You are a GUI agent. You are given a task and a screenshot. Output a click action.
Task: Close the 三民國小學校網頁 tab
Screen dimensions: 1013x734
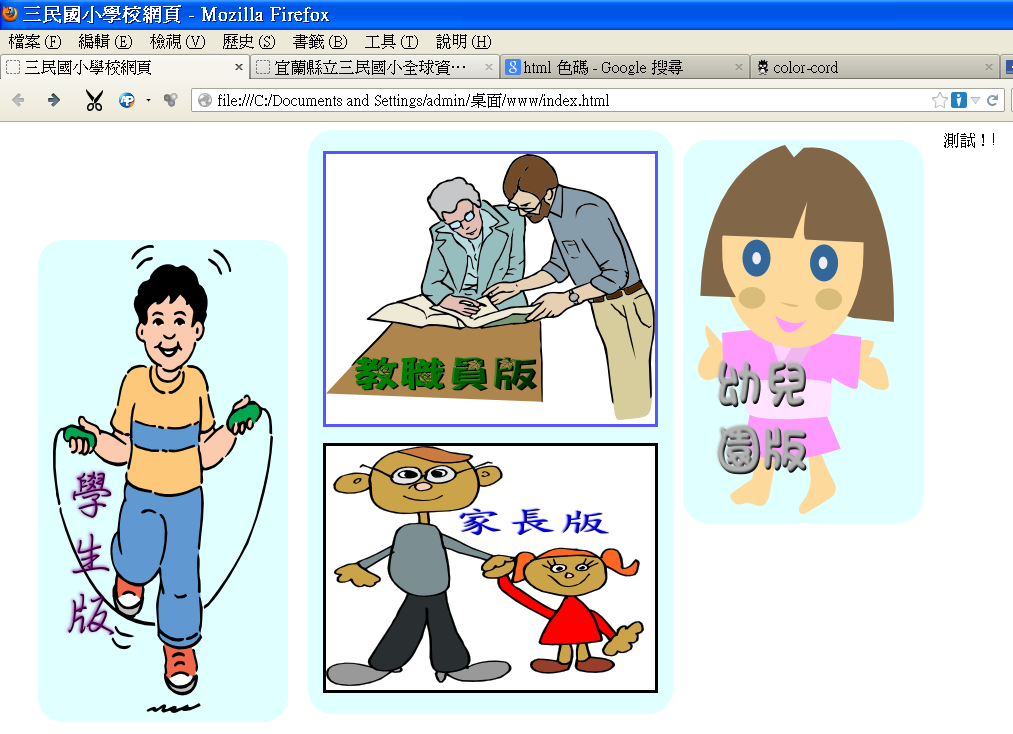(239, 67)
